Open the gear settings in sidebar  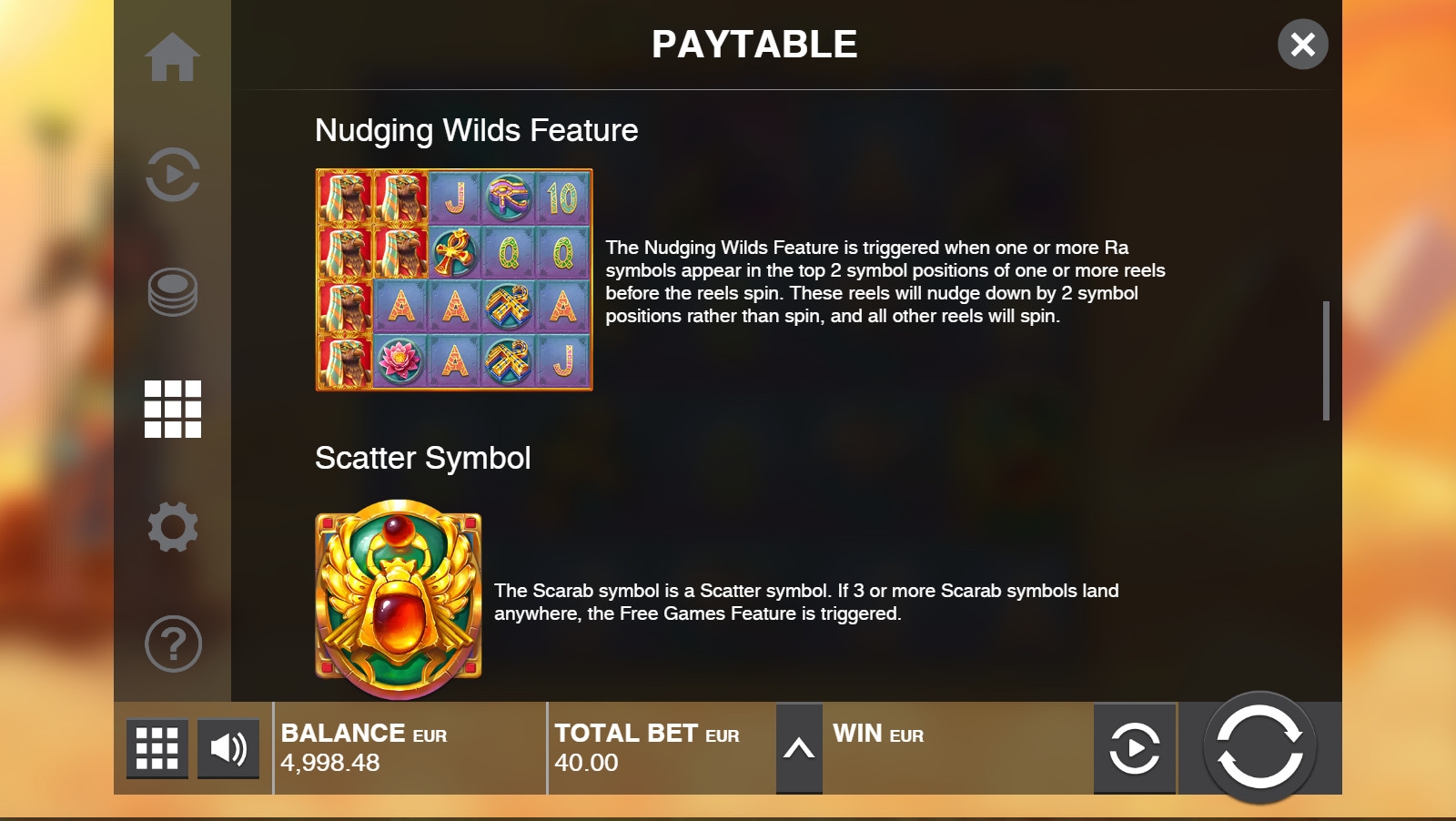click(172, 526)
